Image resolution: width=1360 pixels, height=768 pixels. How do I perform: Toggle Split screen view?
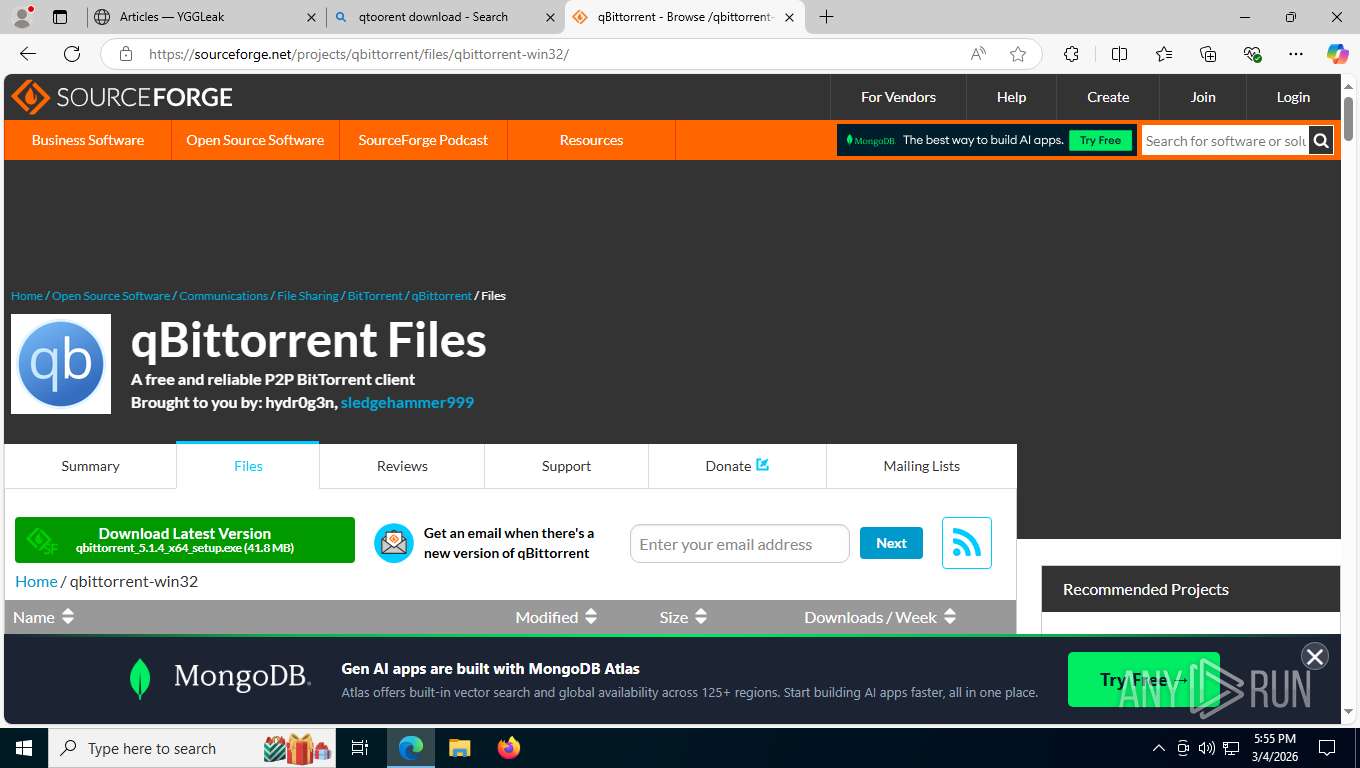(x=1119, y=54)
